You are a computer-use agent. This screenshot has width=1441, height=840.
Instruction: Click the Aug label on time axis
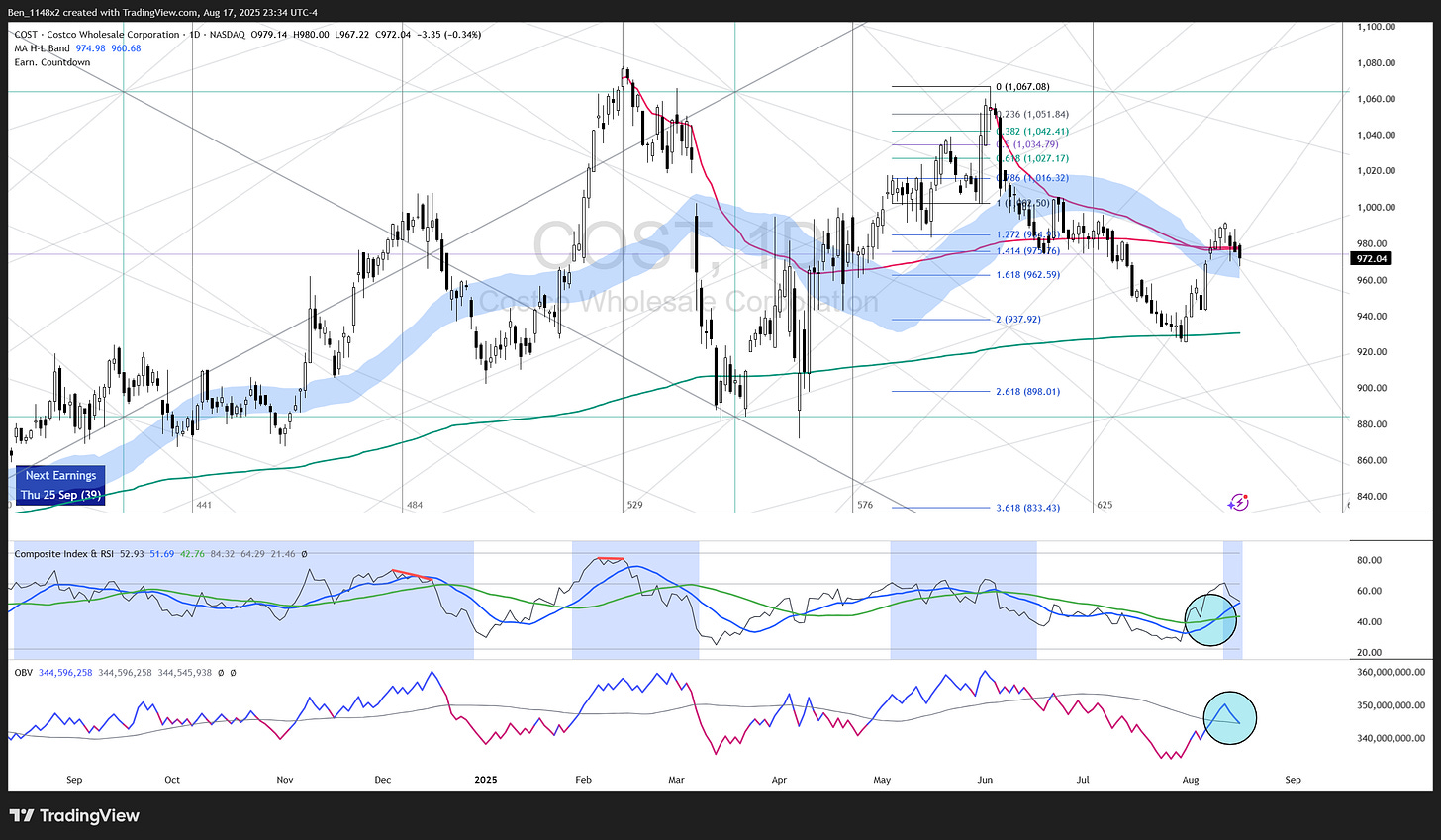pyautogui.click(x=1191, y=780)
